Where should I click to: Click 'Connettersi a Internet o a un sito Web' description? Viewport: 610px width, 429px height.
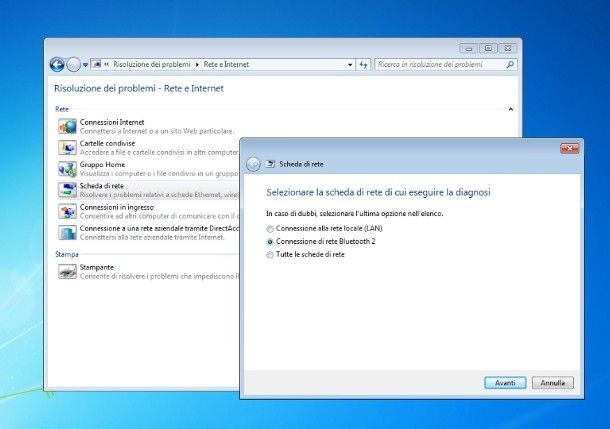pyautogui.click(x=156, y=131)
